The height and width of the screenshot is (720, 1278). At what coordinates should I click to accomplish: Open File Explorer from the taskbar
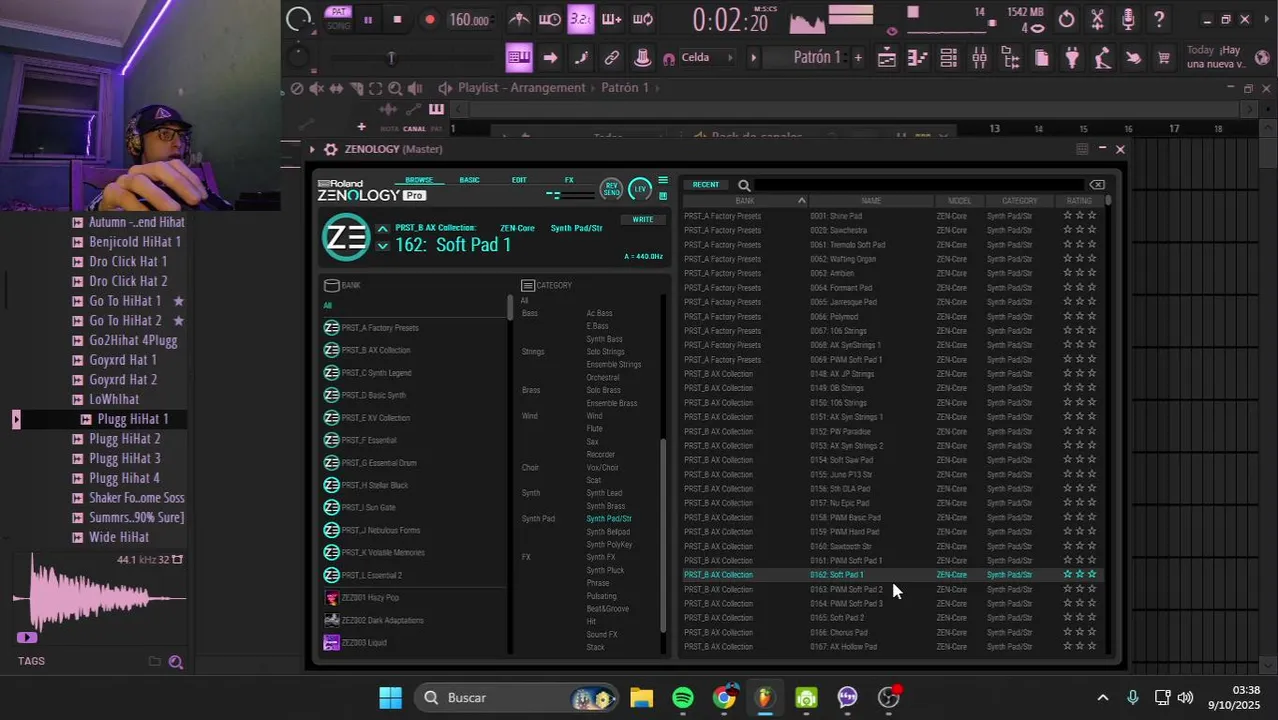click(642, 698)
